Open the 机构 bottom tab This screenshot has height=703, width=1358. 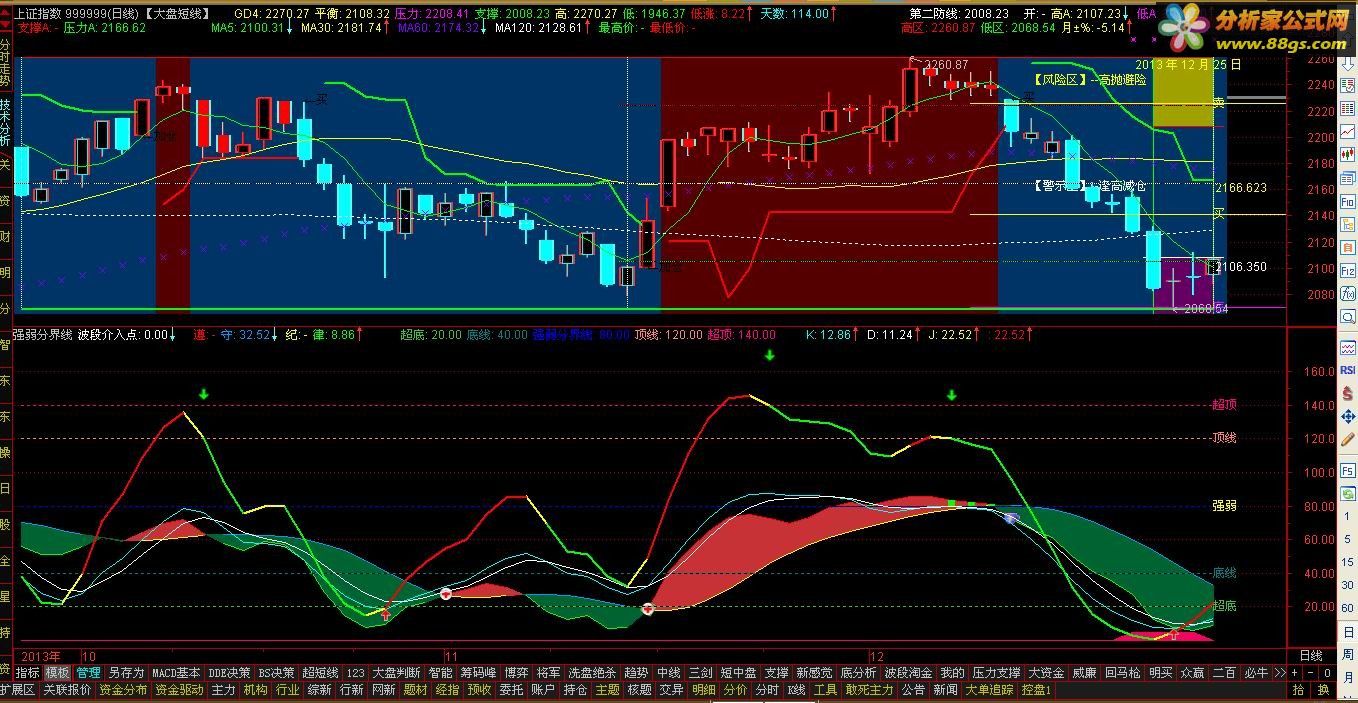pos(255,690)
